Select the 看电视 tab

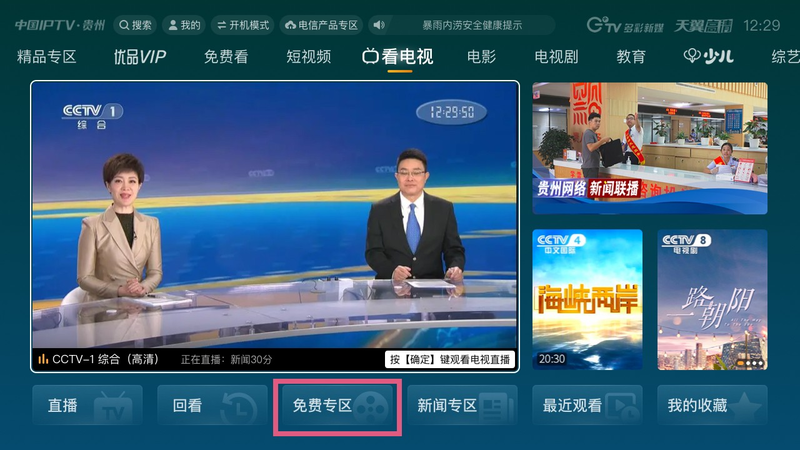(398, 57)
